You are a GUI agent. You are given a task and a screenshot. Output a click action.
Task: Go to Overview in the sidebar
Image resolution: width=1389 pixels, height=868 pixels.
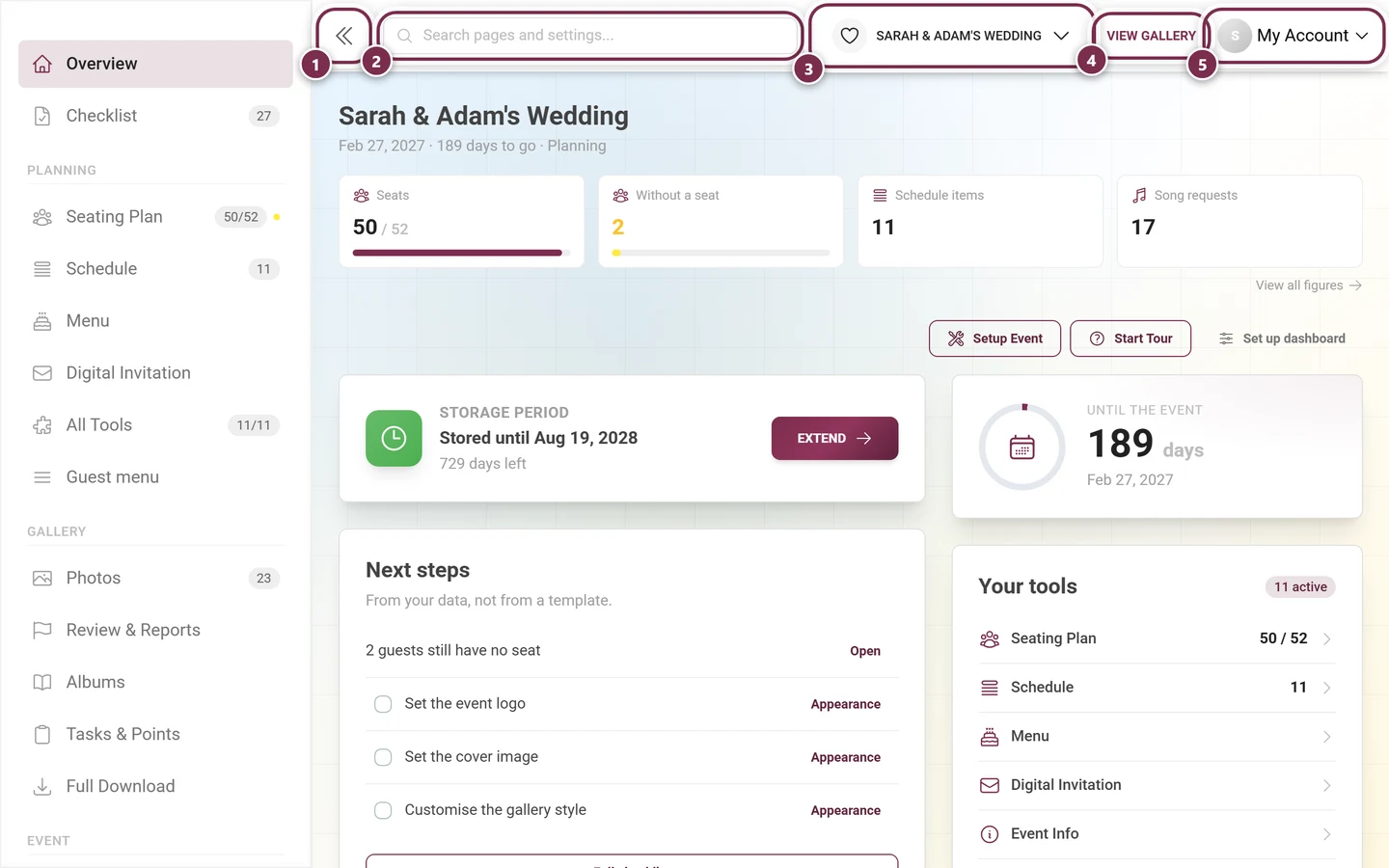point(155,64)
